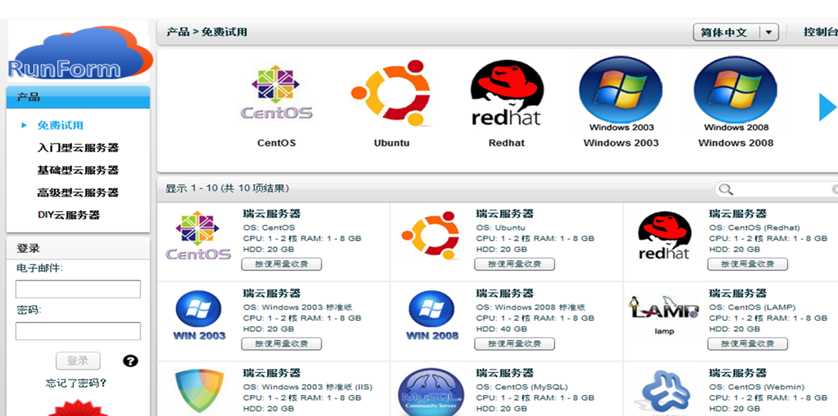
Task: Focus the 密码 input field
Action: pos(78,332)
